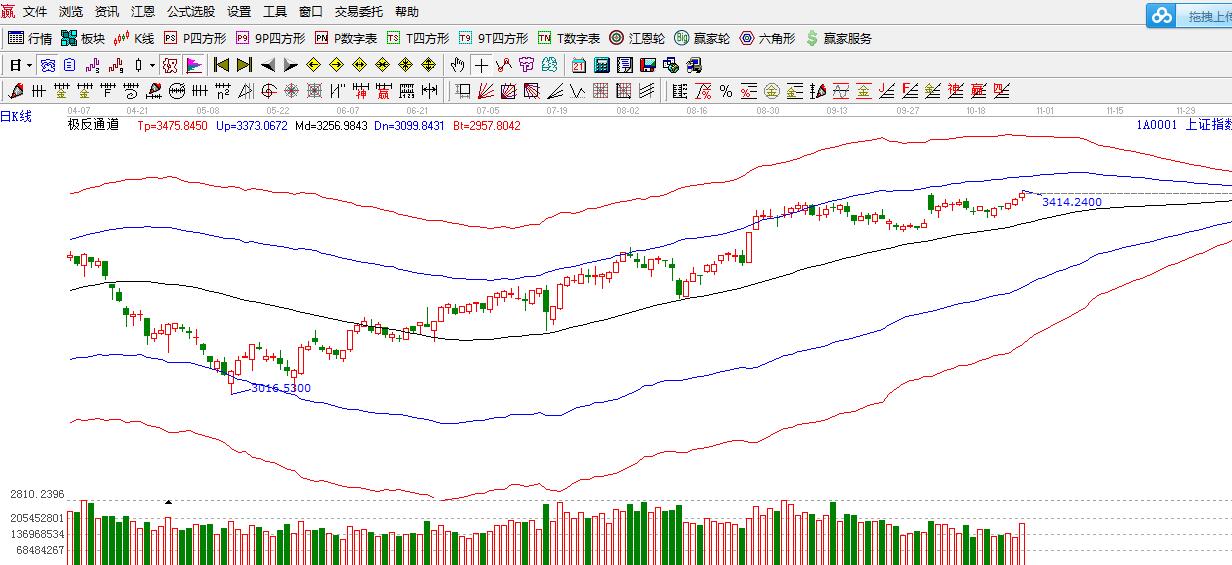Click the red floppy save icon
1232x565 pixels.
647,65
